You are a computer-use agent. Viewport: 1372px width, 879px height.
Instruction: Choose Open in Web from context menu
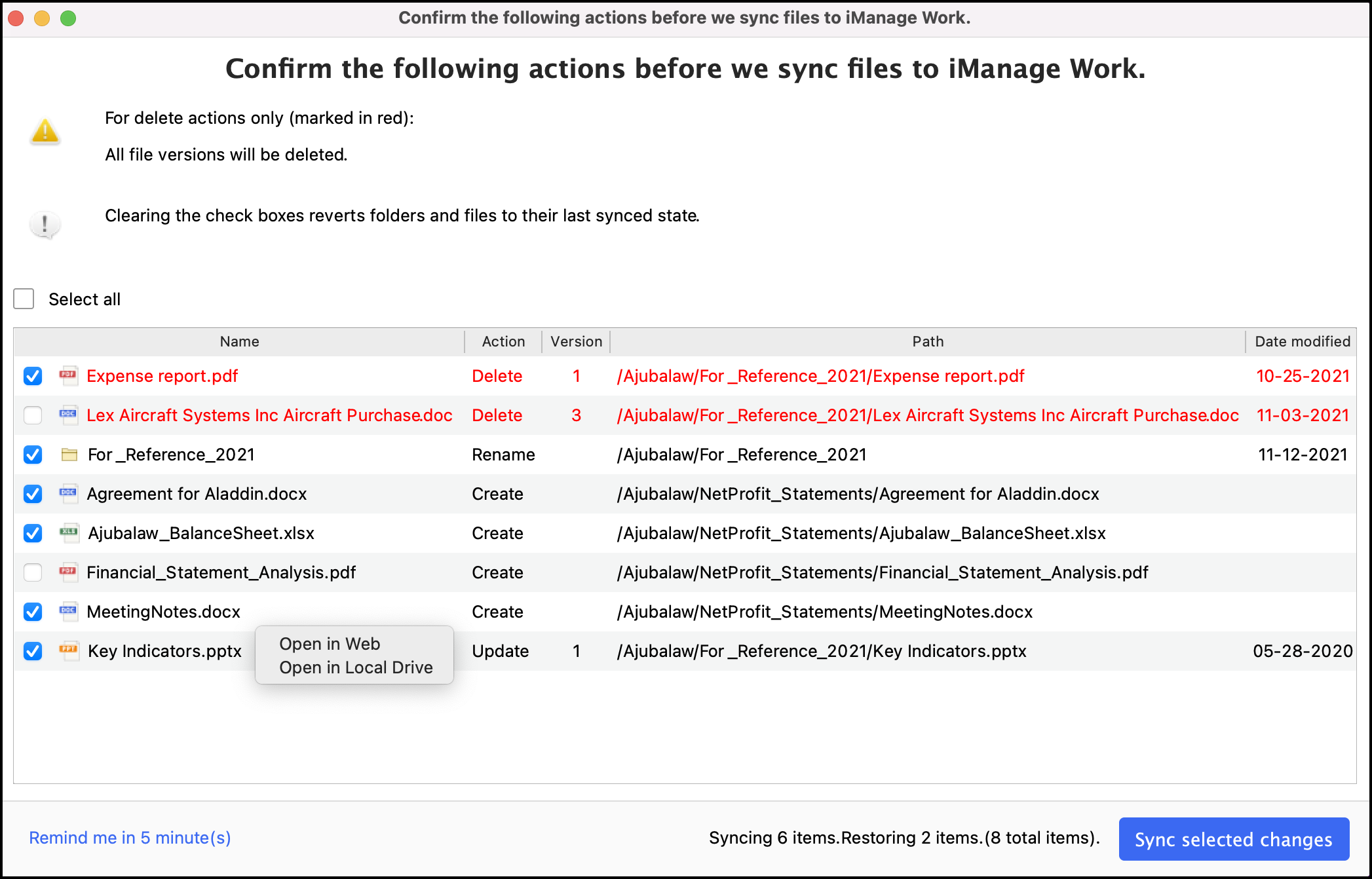click(330, 644)
